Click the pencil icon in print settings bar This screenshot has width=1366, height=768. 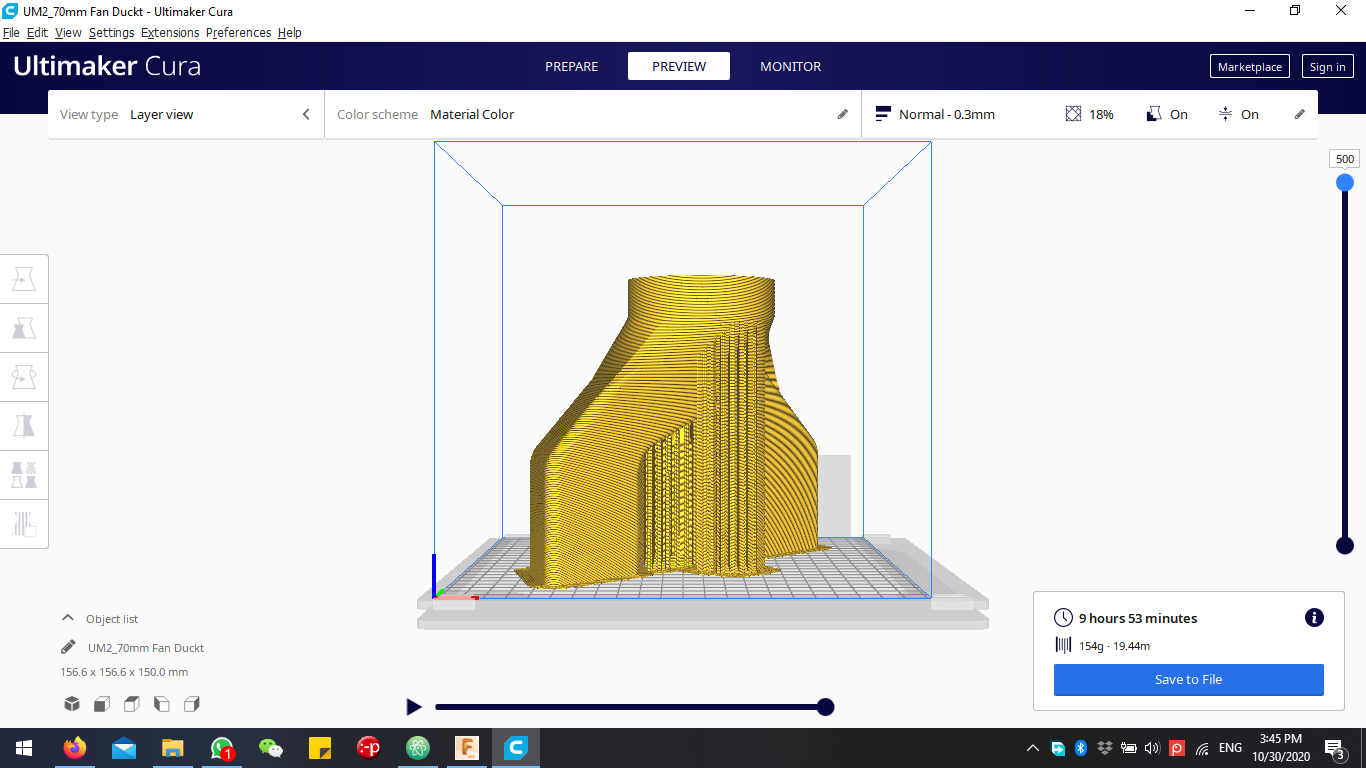[x=1299, y=114]
